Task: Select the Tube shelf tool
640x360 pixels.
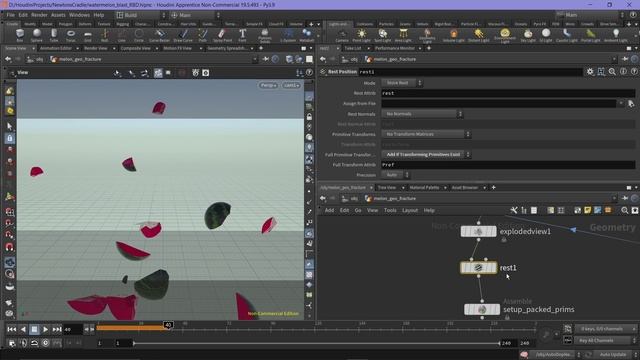Action: 53,35
